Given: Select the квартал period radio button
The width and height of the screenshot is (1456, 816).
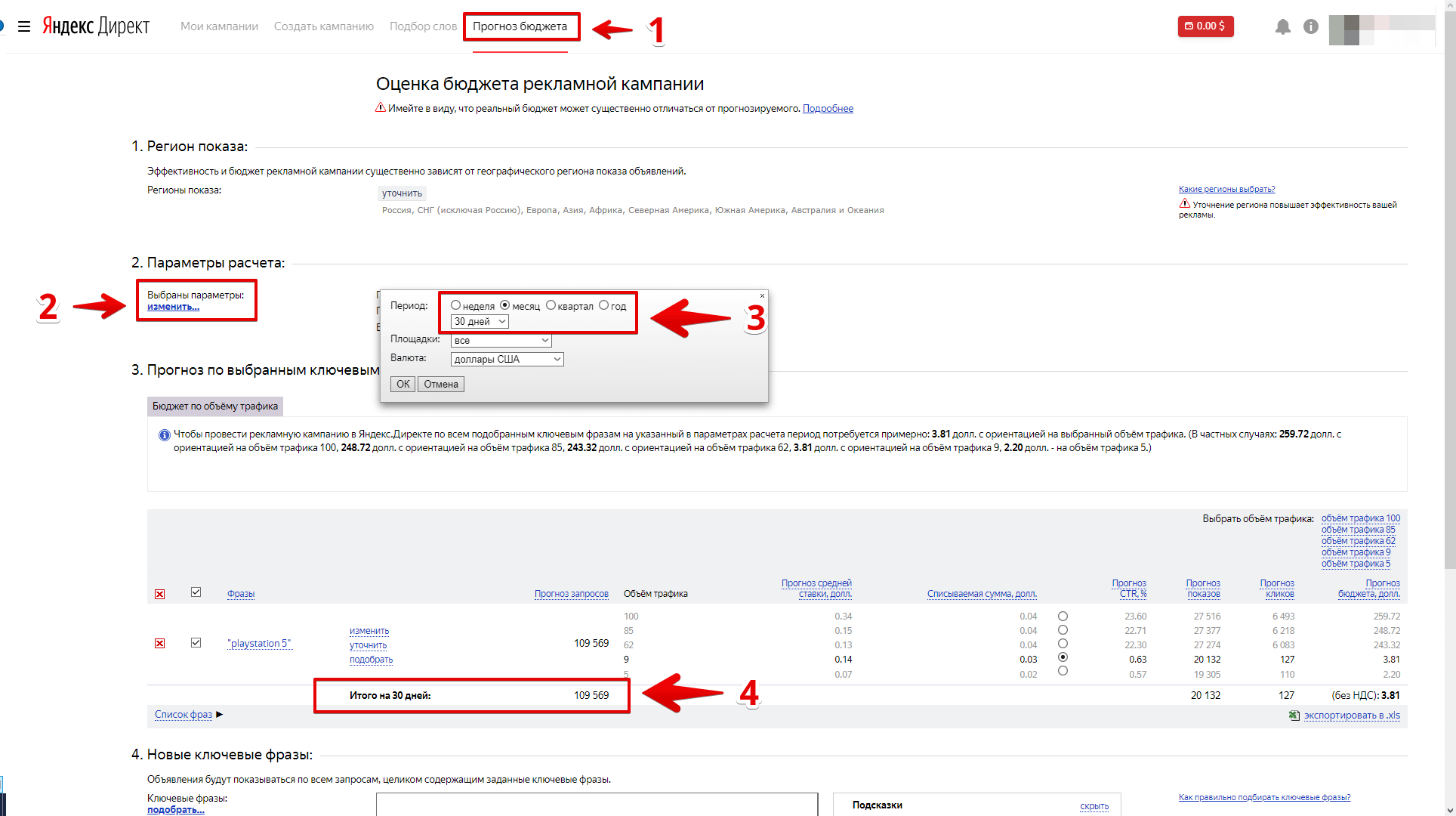Looking at the screenshot, I should [551, 305].
